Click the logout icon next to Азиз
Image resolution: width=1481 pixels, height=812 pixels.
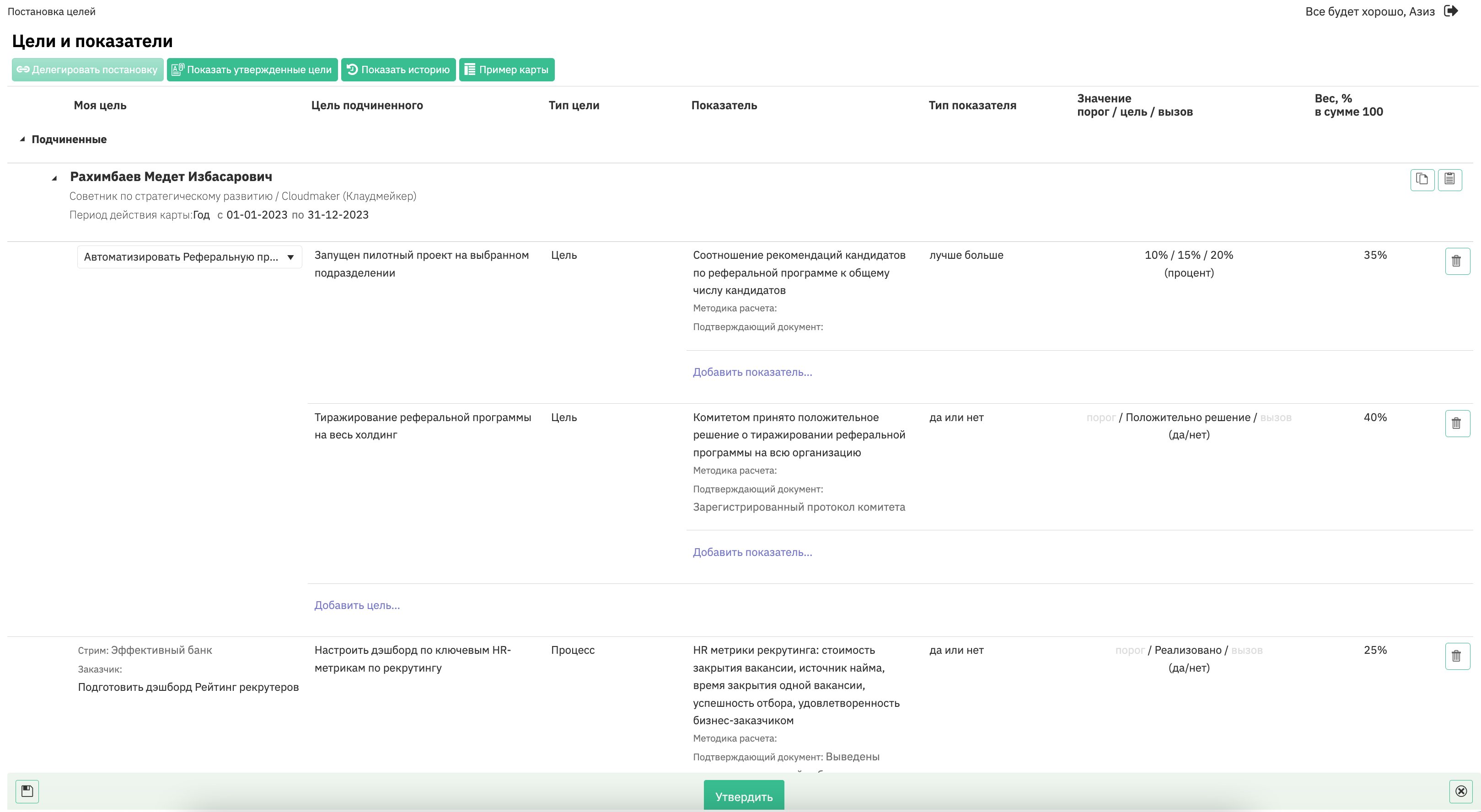(1451, 11)
